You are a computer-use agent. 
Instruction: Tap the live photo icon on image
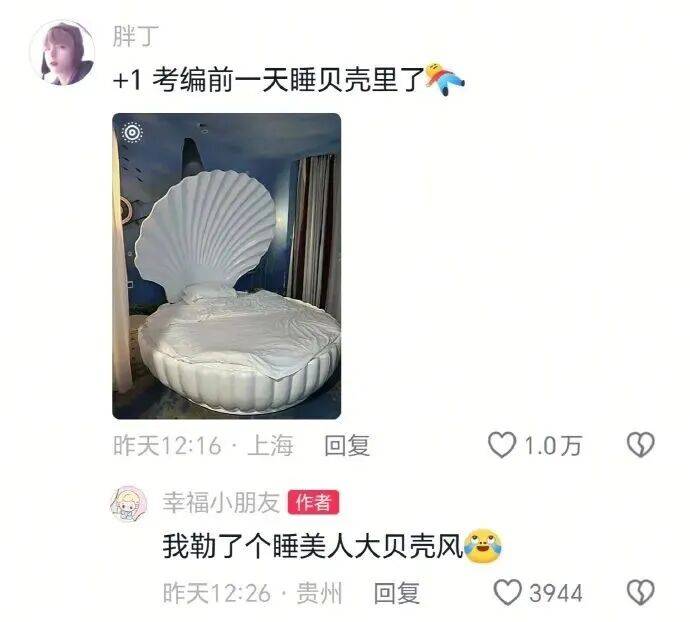pyautogui.click(x=132, y=132)
